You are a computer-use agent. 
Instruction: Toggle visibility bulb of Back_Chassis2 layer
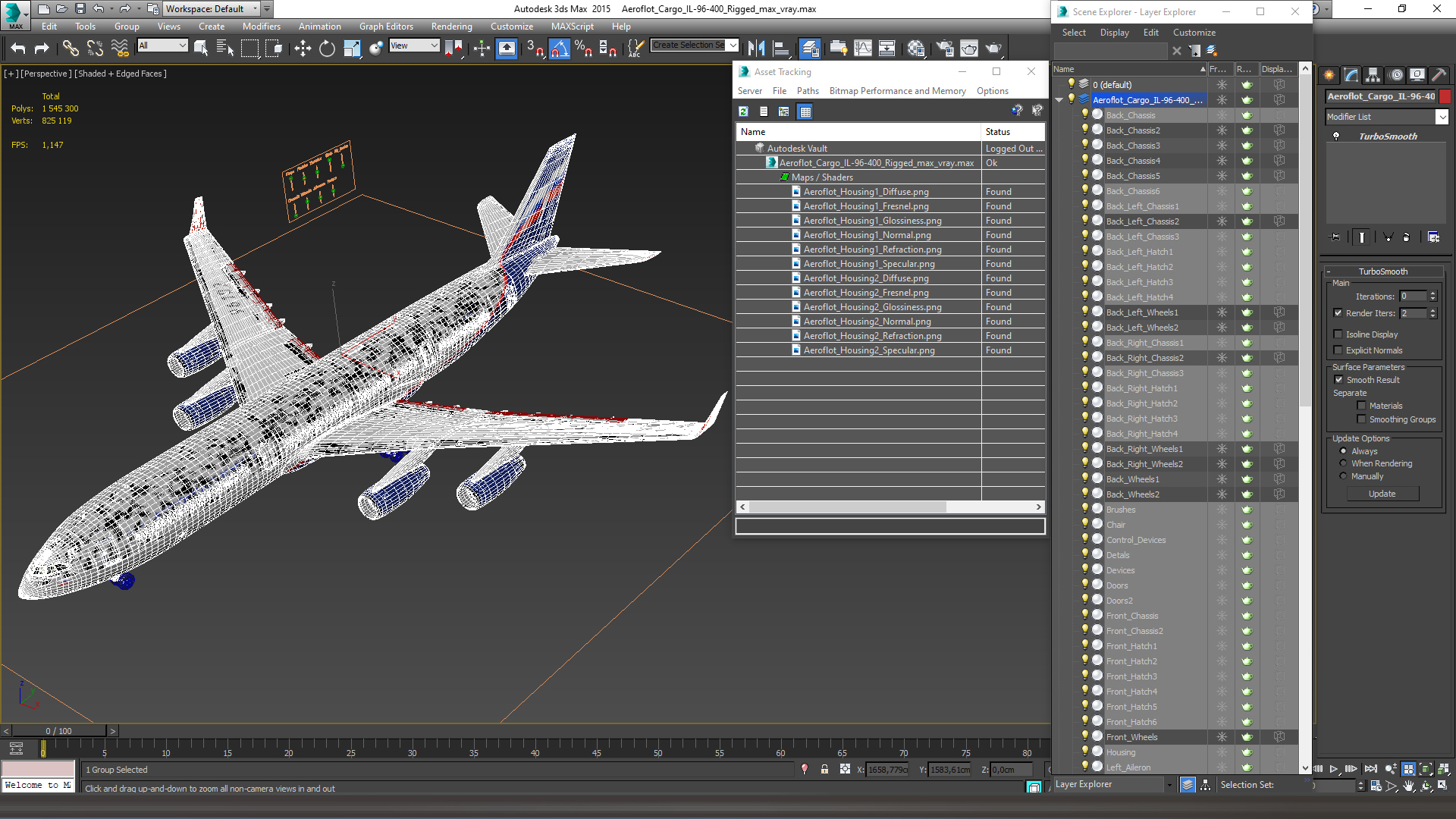point(1084,130)
